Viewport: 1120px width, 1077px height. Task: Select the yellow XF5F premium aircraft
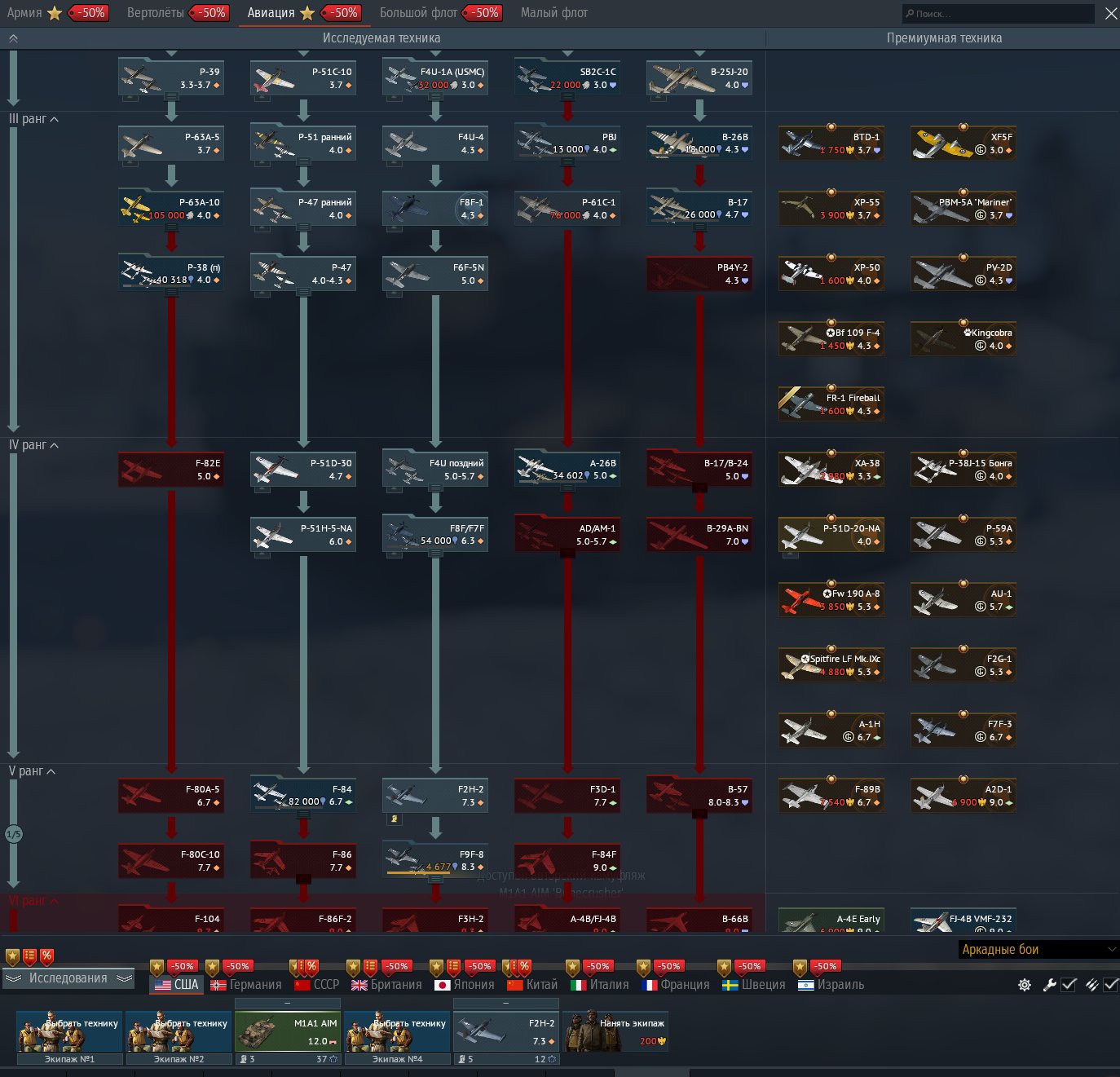pyautogui.click(x=963, y=143)
